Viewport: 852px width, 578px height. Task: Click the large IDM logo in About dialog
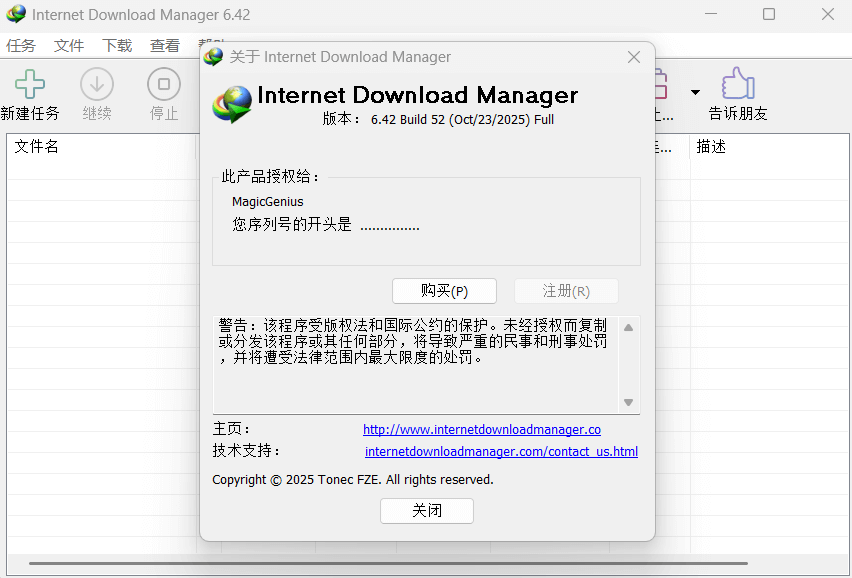(x=233, y=103)
